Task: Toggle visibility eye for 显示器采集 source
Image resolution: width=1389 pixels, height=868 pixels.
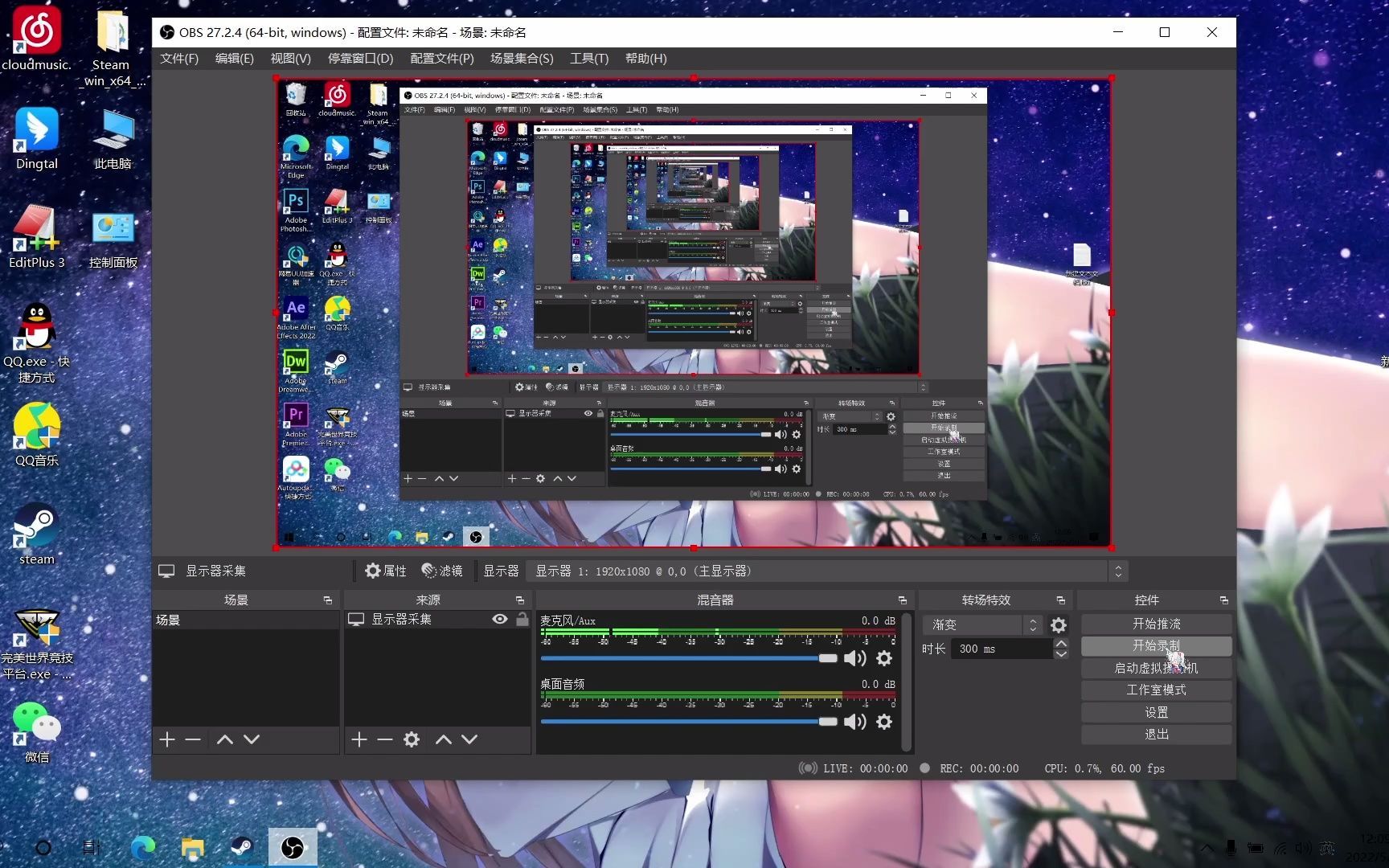Action: [500, 619]
